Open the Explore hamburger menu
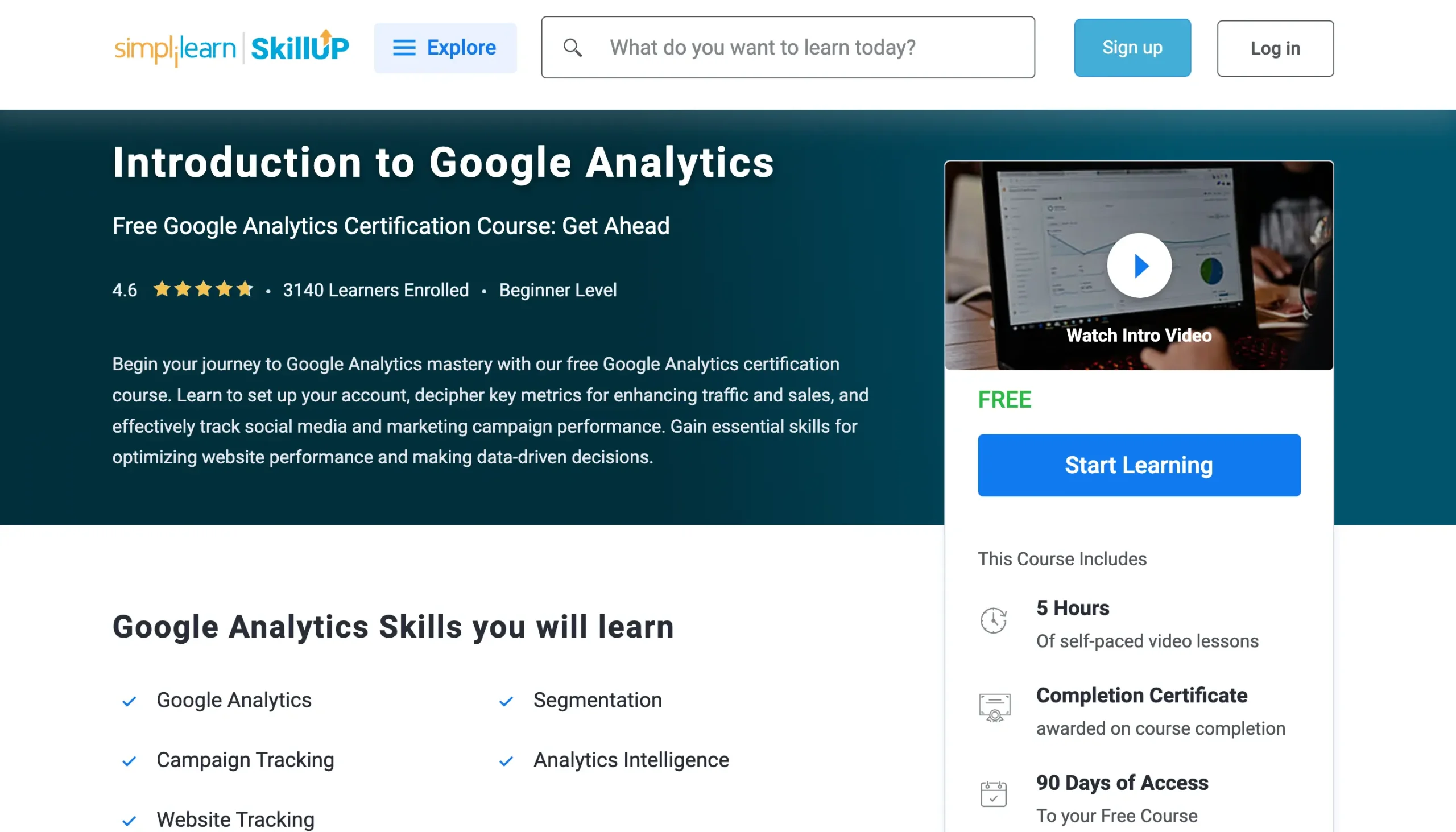The height and width of the screenshot is (832, 1456). coord(445,48)
